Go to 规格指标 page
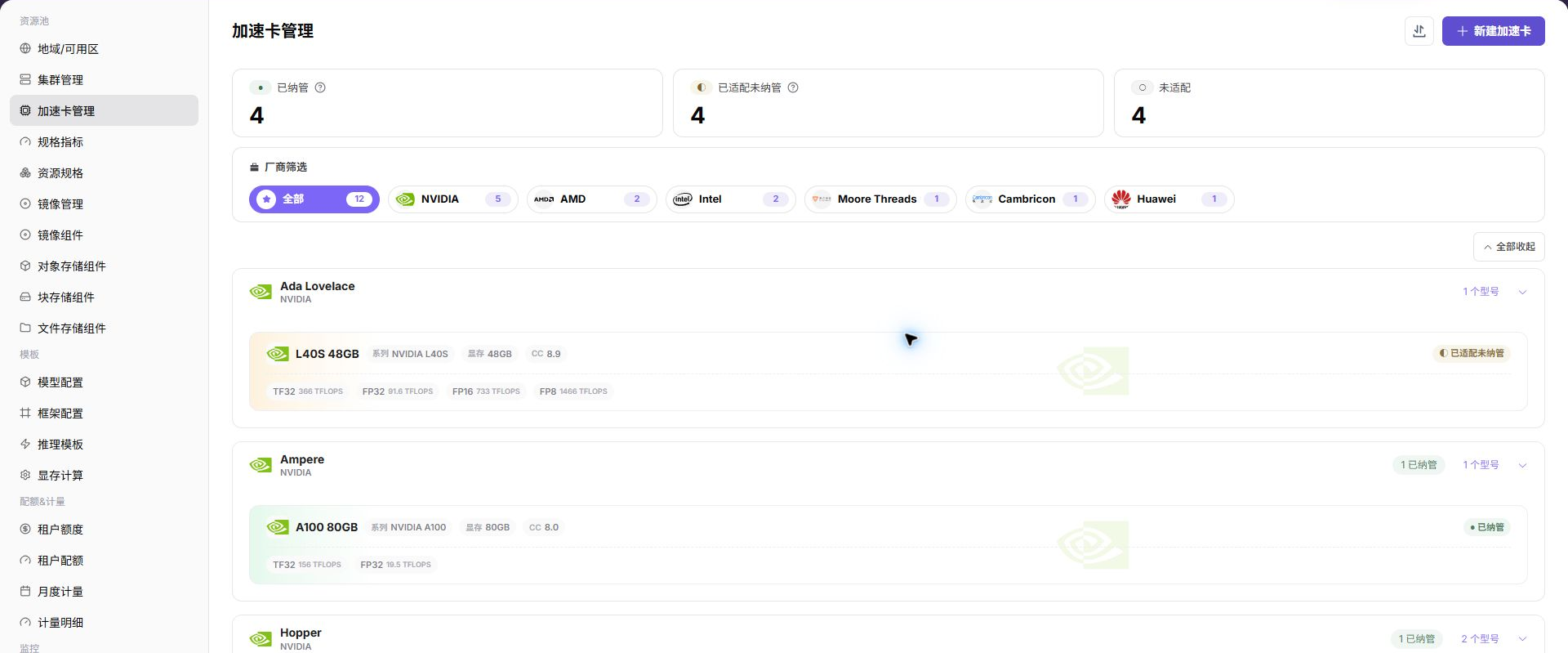This screenshot has height=653, width=1568. [x=104, y=142]
